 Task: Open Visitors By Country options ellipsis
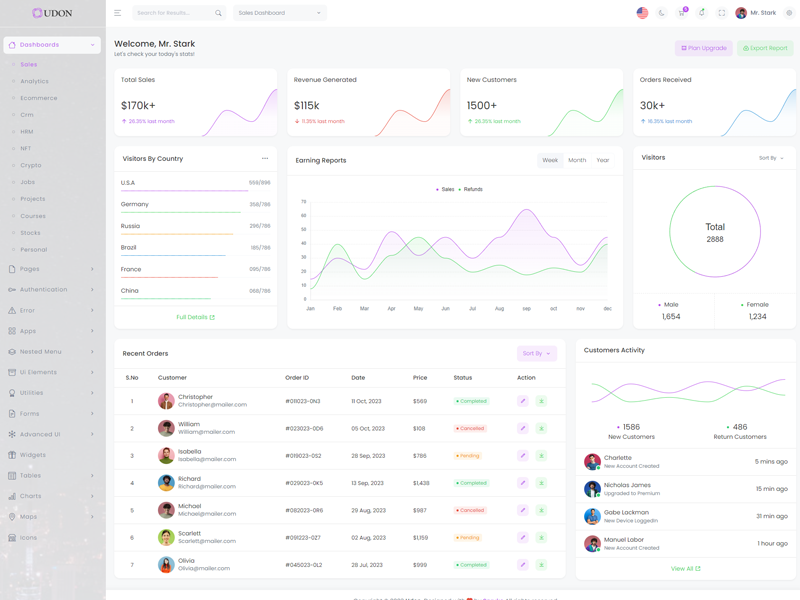265,158
